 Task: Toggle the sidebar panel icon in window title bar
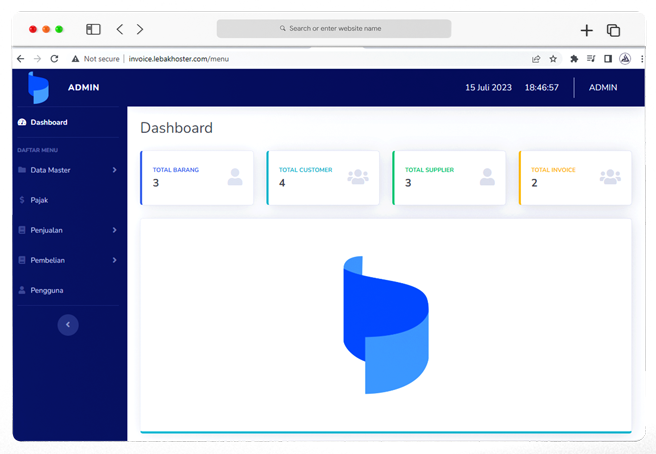pyautogui.click(x=93, y=29)
